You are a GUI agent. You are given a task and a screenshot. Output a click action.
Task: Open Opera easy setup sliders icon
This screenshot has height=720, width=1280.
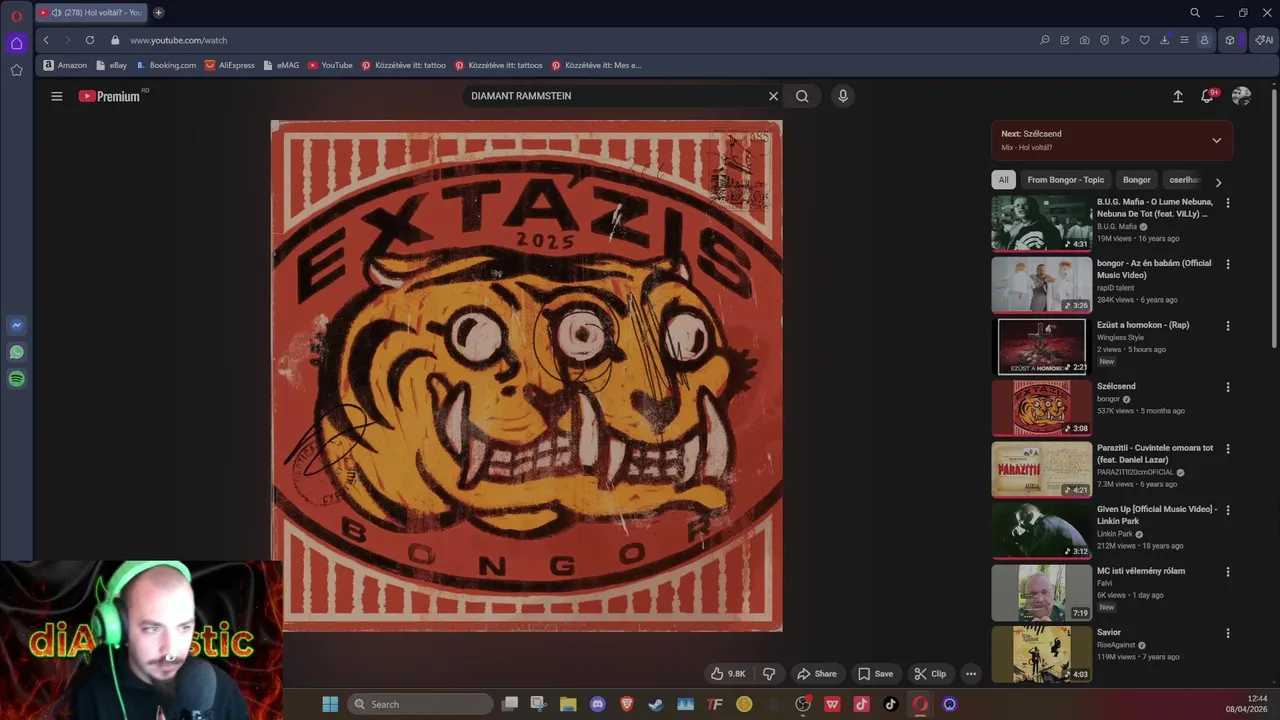point(1185,40)
